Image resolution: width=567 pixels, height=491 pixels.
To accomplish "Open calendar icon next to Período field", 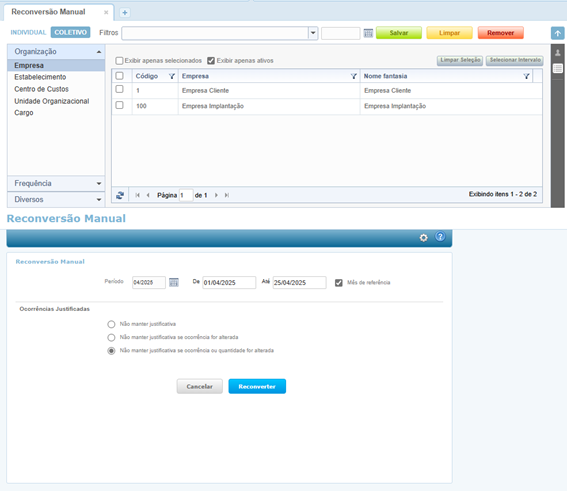I will coord(174,282).
